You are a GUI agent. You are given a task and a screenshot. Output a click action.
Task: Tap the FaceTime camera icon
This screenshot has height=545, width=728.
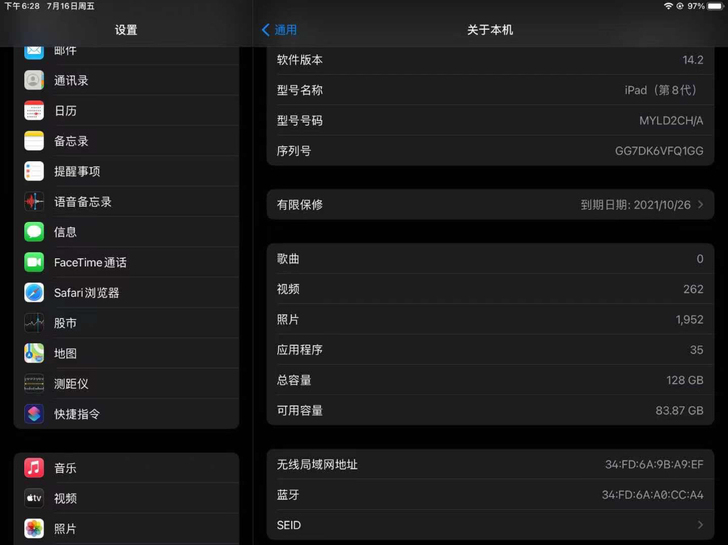(34, 262)
